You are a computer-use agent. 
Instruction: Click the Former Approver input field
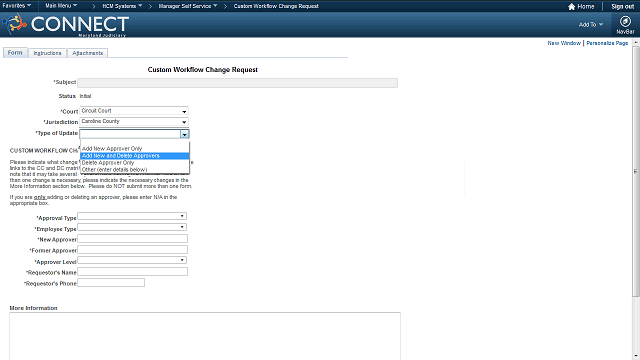pyautogui.click(x=133, y=249)
